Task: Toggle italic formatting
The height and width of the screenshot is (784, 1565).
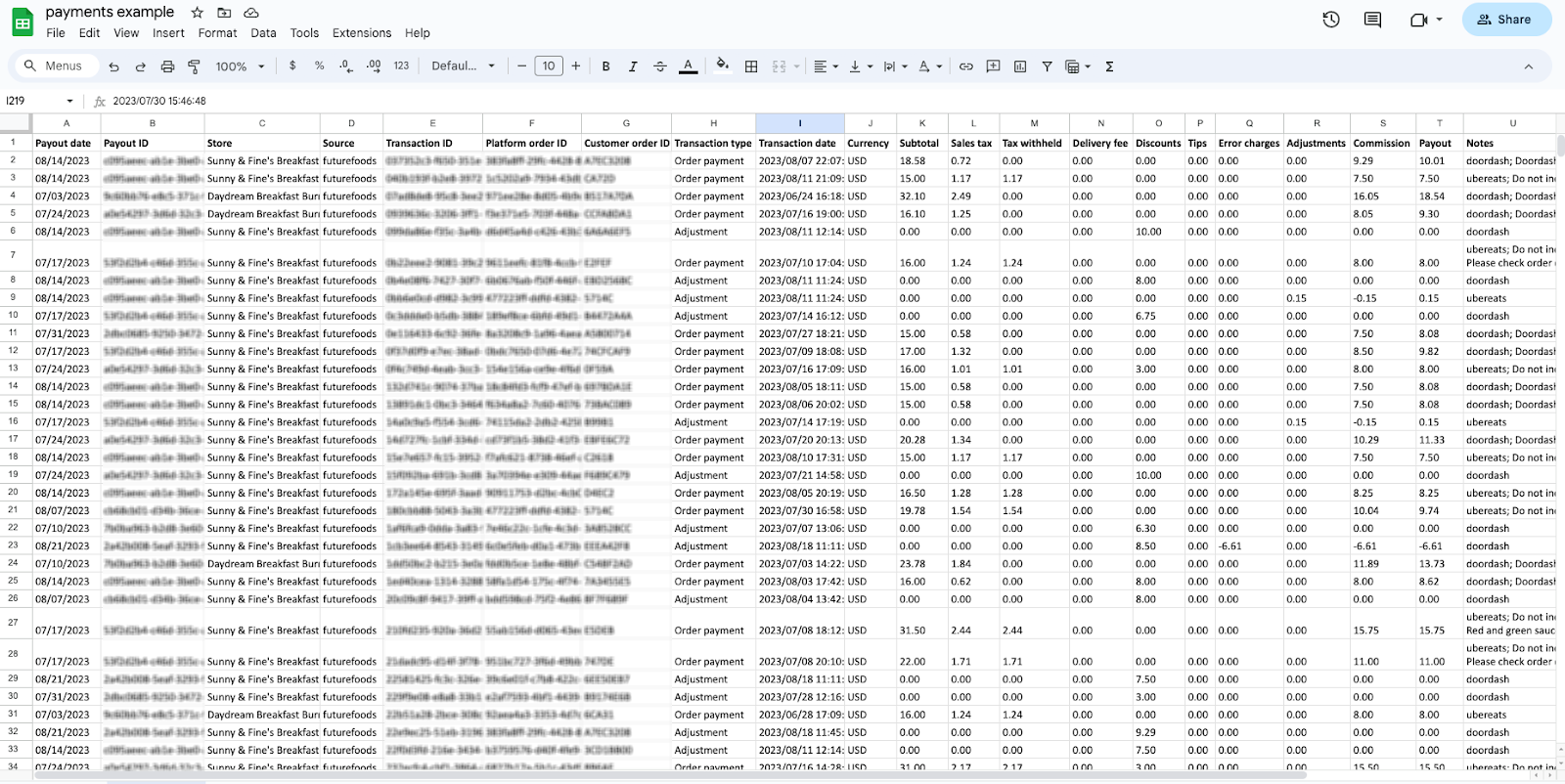Action: pyautogui.click(x=633, y=66)
